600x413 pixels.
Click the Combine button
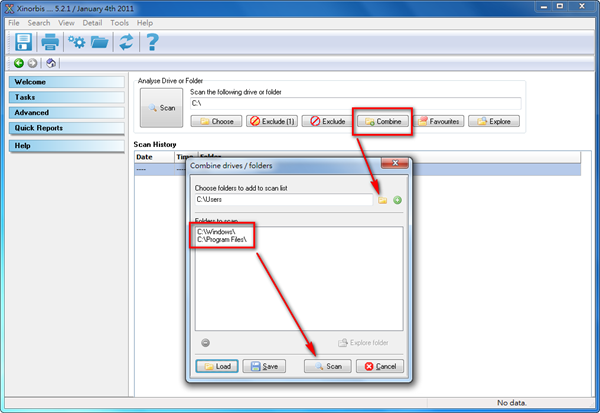coord(383,121)
